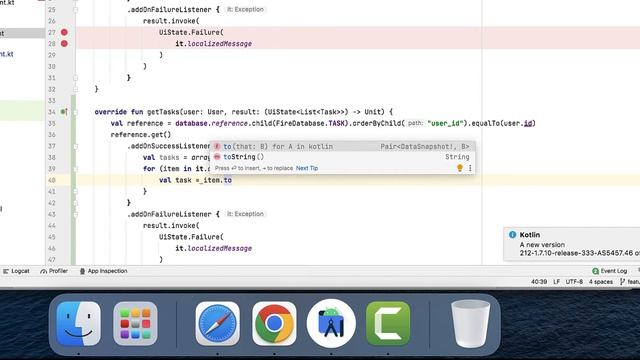Switch to Android Studio in the Dock
The image size is (640, 360).
coord(331,324)
